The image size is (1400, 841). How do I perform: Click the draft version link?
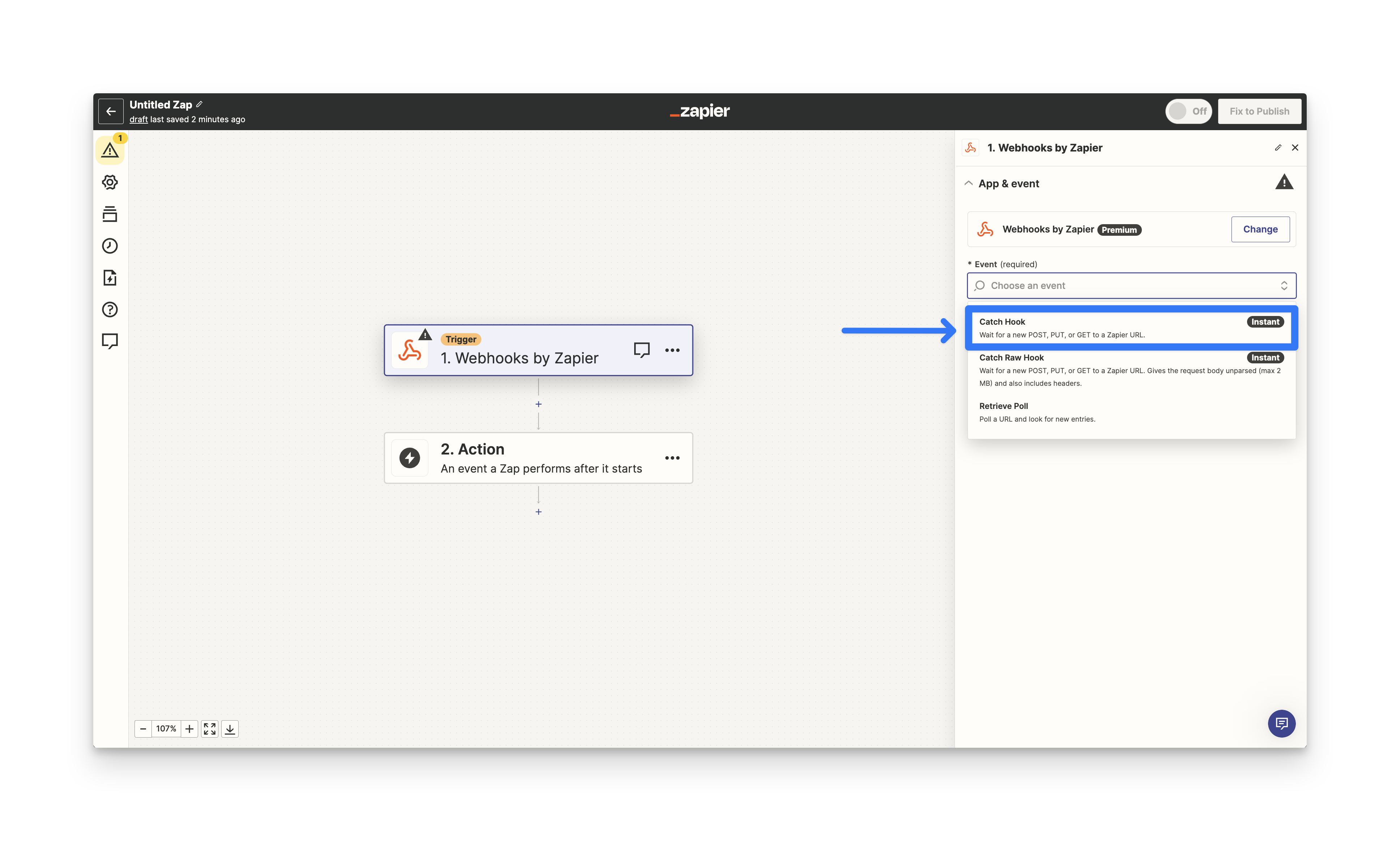[x=138, y=119]
